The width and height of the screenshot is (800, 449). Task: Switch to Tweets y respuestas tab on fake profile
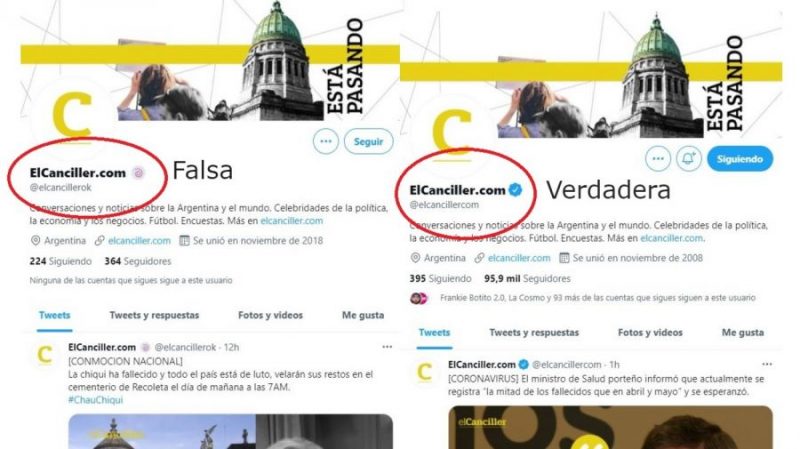click(154, 315)
